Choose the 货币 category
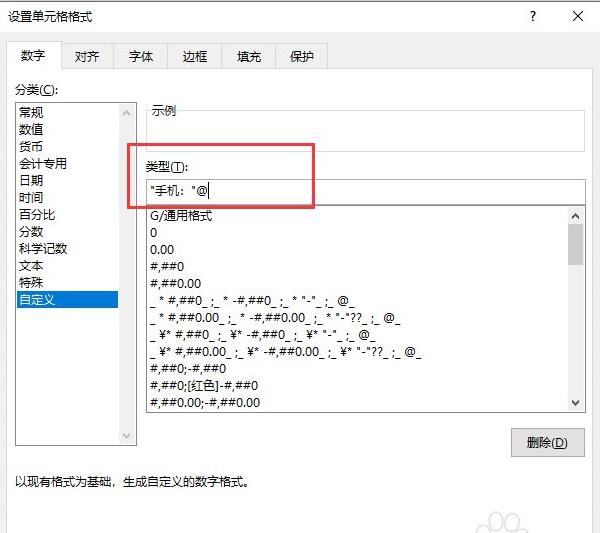The image size is (600, 533). [x=67, y=146]
